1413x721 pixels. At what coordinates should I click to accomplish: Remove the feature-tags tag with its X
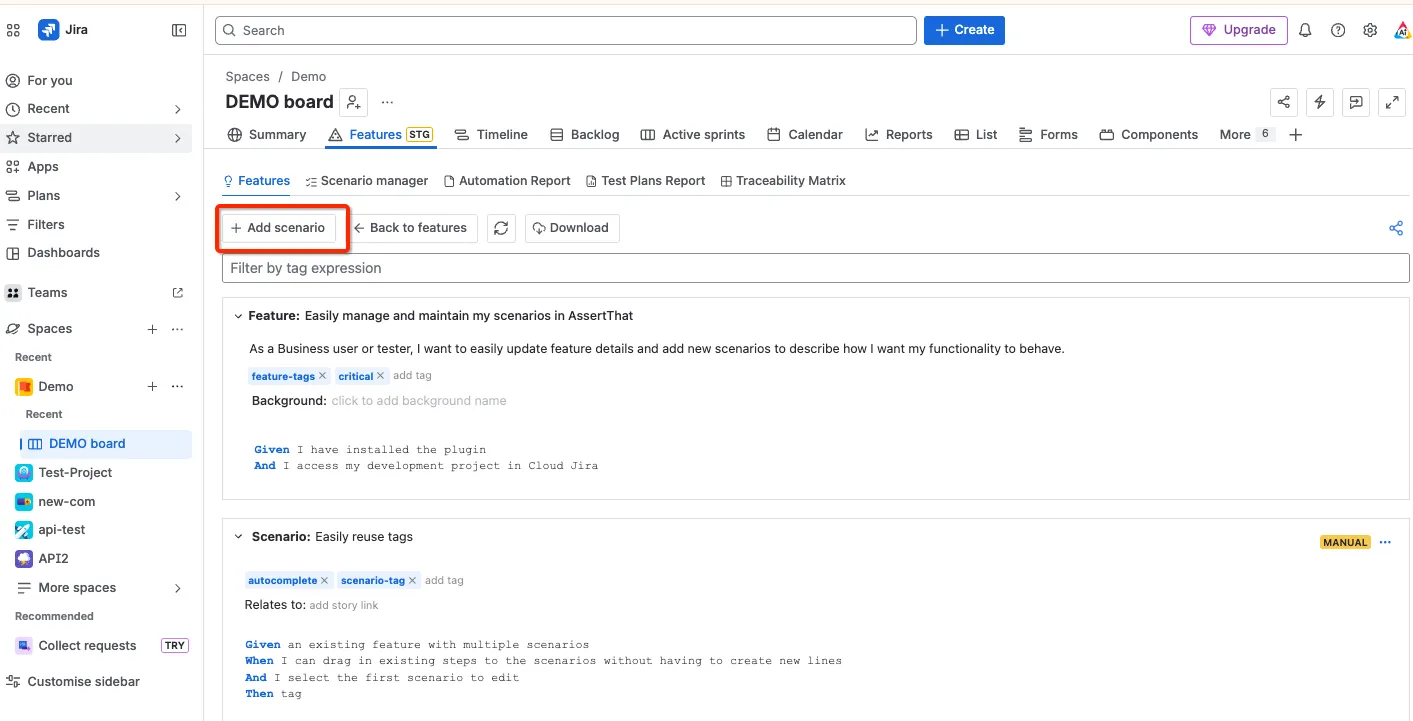322,376
